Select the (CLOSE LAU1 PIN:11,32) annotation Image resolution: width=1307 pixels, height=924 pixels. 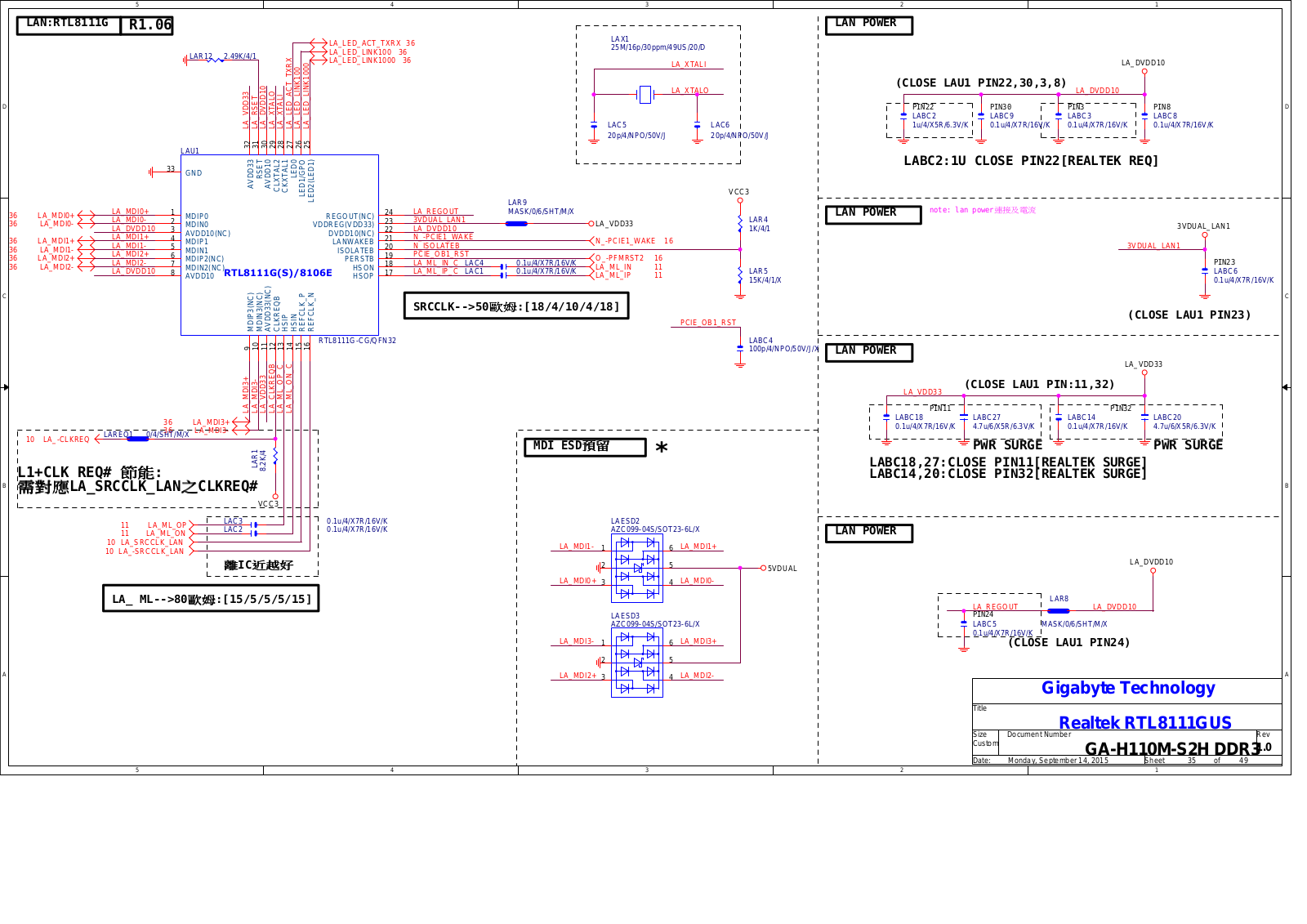(1039, 384)
